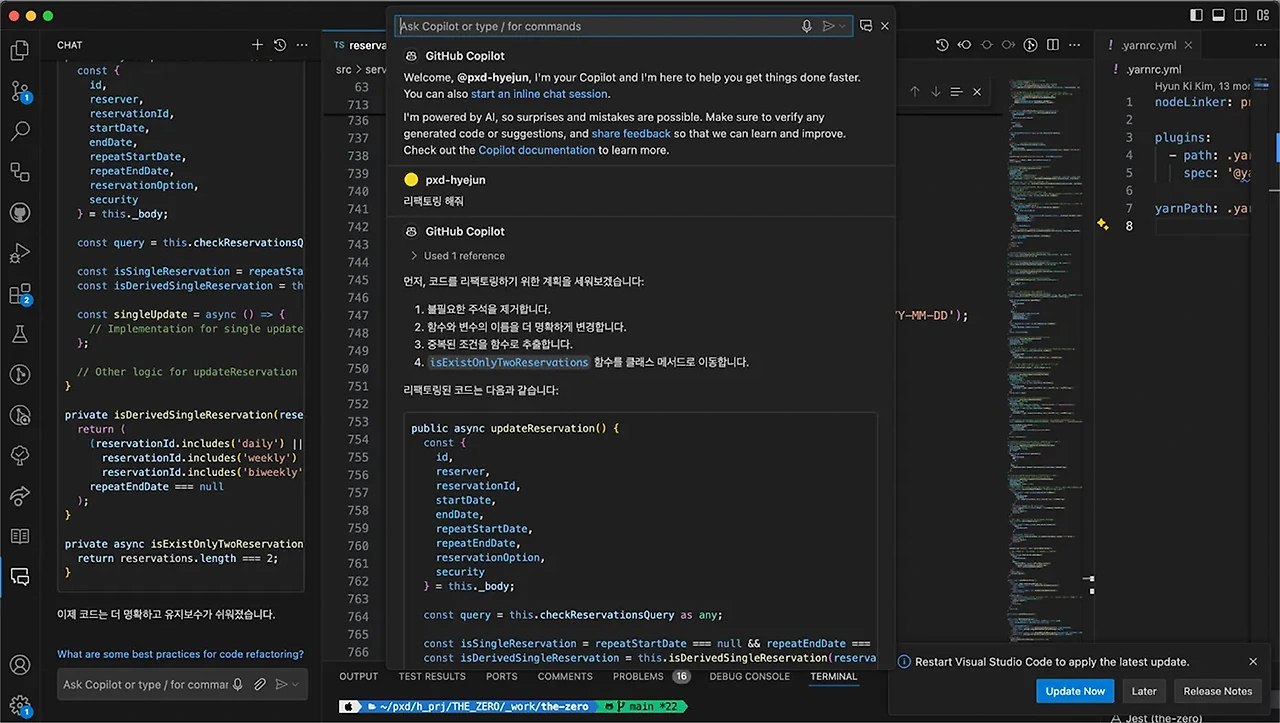Switch to PROBLEMS panel tab

[651, 676]
